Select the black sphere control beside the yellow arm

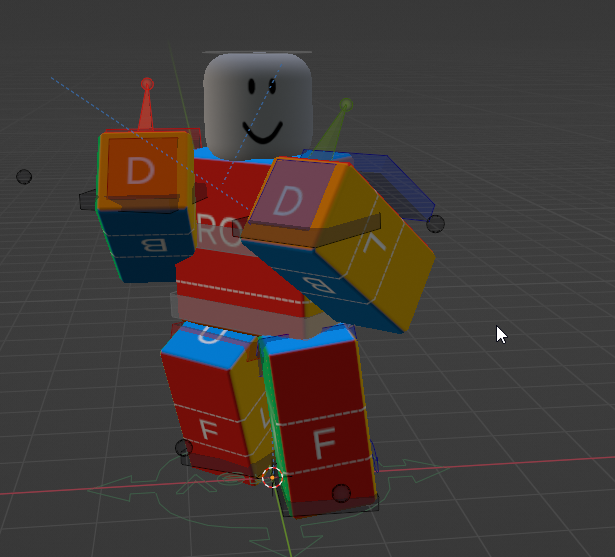click(x=435, y=224)
